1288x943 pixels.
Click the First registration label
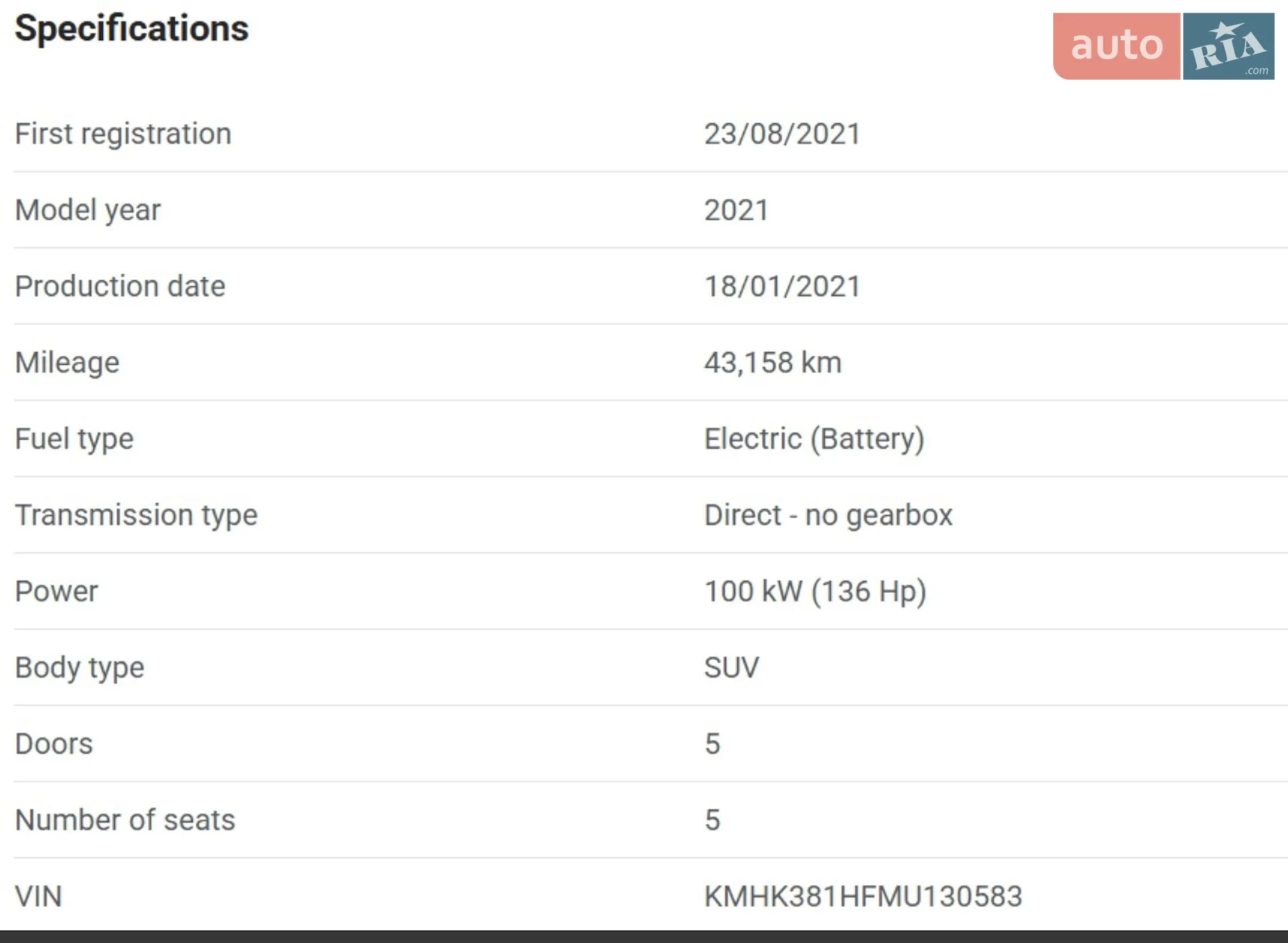tap(123, 134)
